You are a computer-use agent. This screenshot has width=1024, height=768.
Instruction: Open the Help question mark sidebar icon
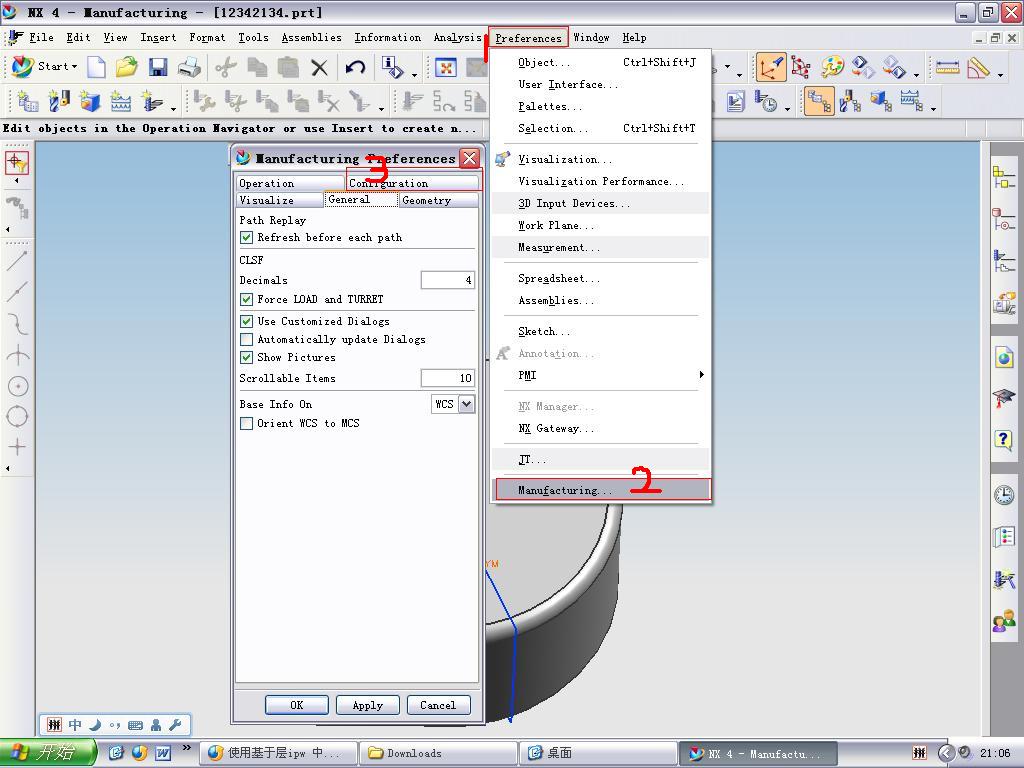1004,439
